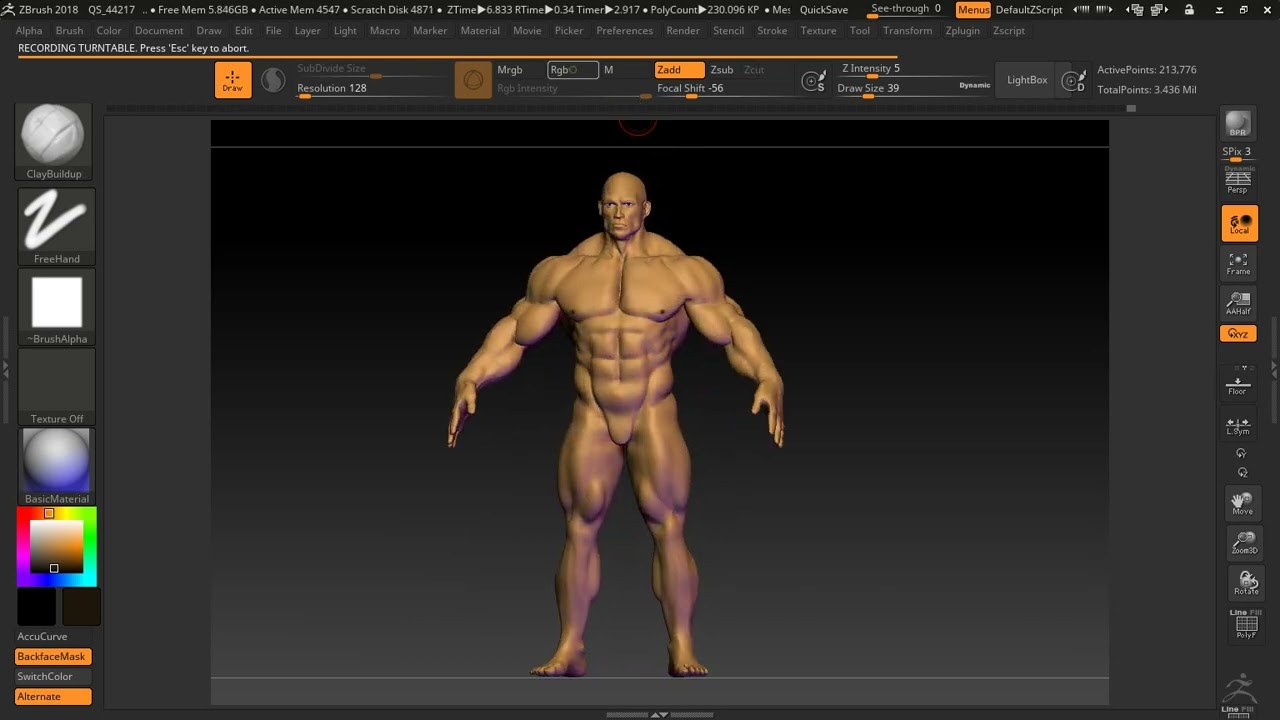Toggle interface lock icon
Screen dimensions: 1280x720
tap(1189, 10)
